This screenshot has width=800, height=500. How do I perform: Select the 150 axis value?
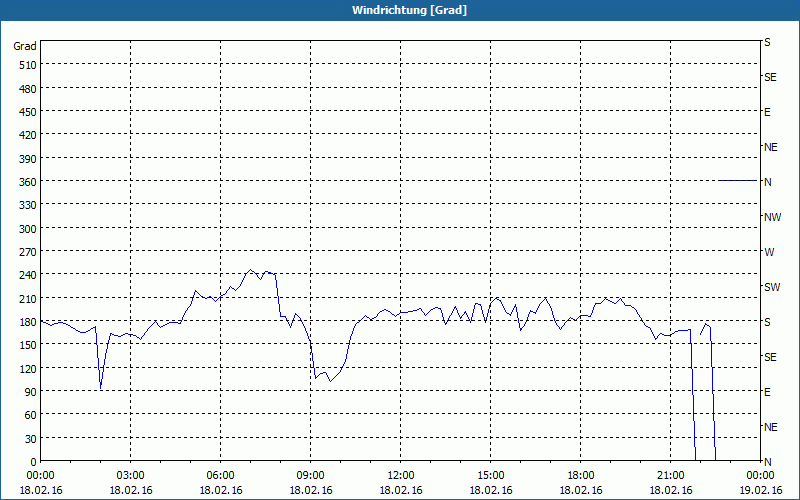(28, 345)
